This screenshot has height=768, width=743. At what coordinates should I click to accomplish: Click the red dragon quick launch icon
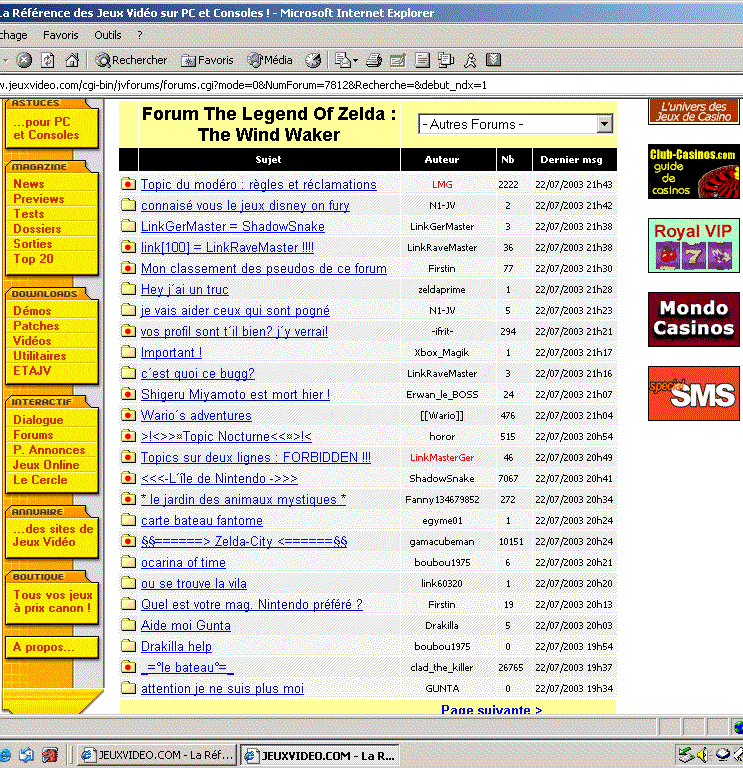click(49, 755)
